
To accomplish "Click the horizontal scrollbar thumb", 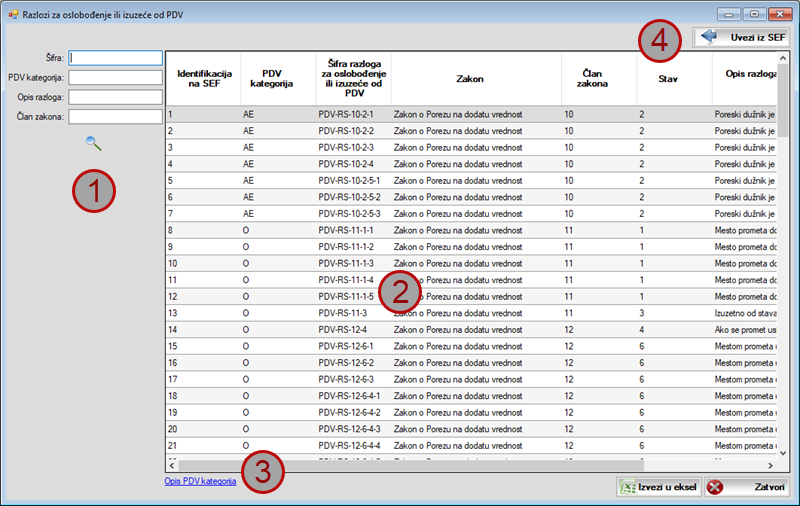I will pos(411,465).
